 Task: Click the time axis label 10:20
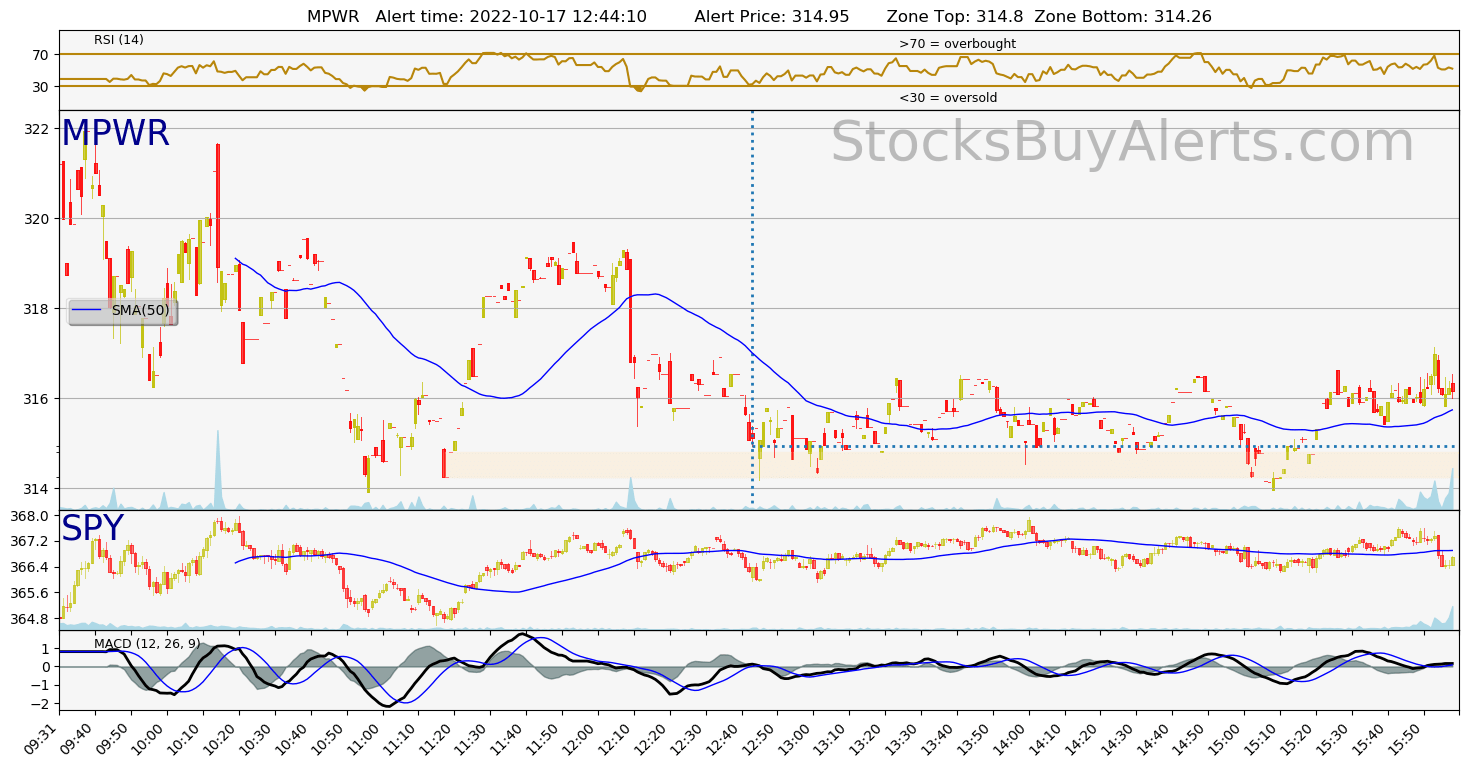(x=219, y=740)
